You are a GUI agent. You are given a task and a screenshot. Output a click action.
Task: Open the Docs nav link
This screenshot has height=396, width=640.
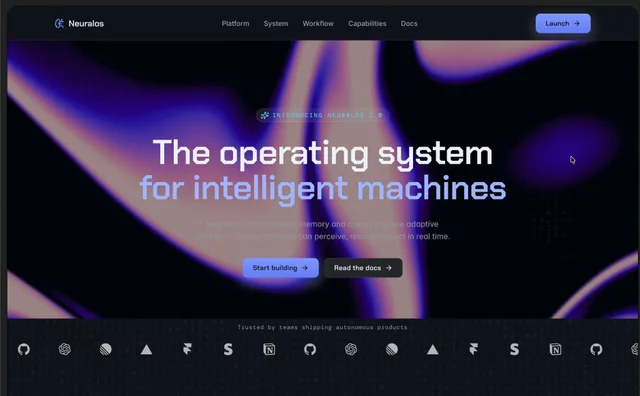[409, 24]
